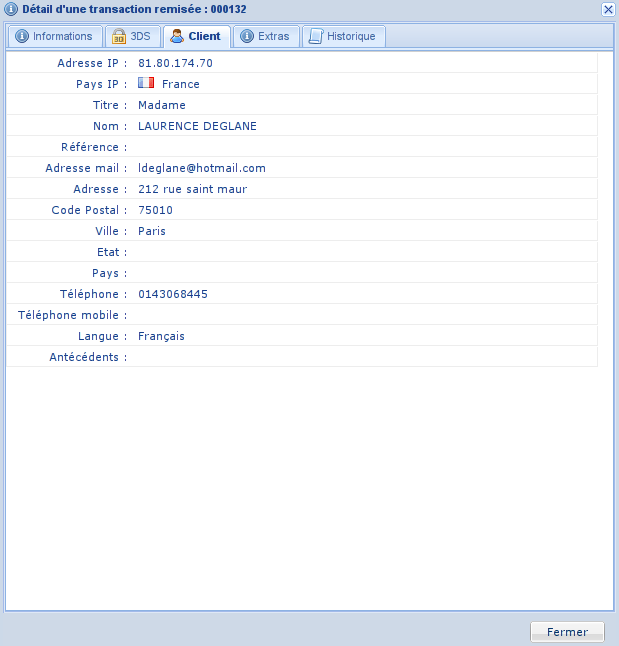619x646 pixels.
Task: Click the email ldeglane@hotmail.com
Action: coord(201,168)
